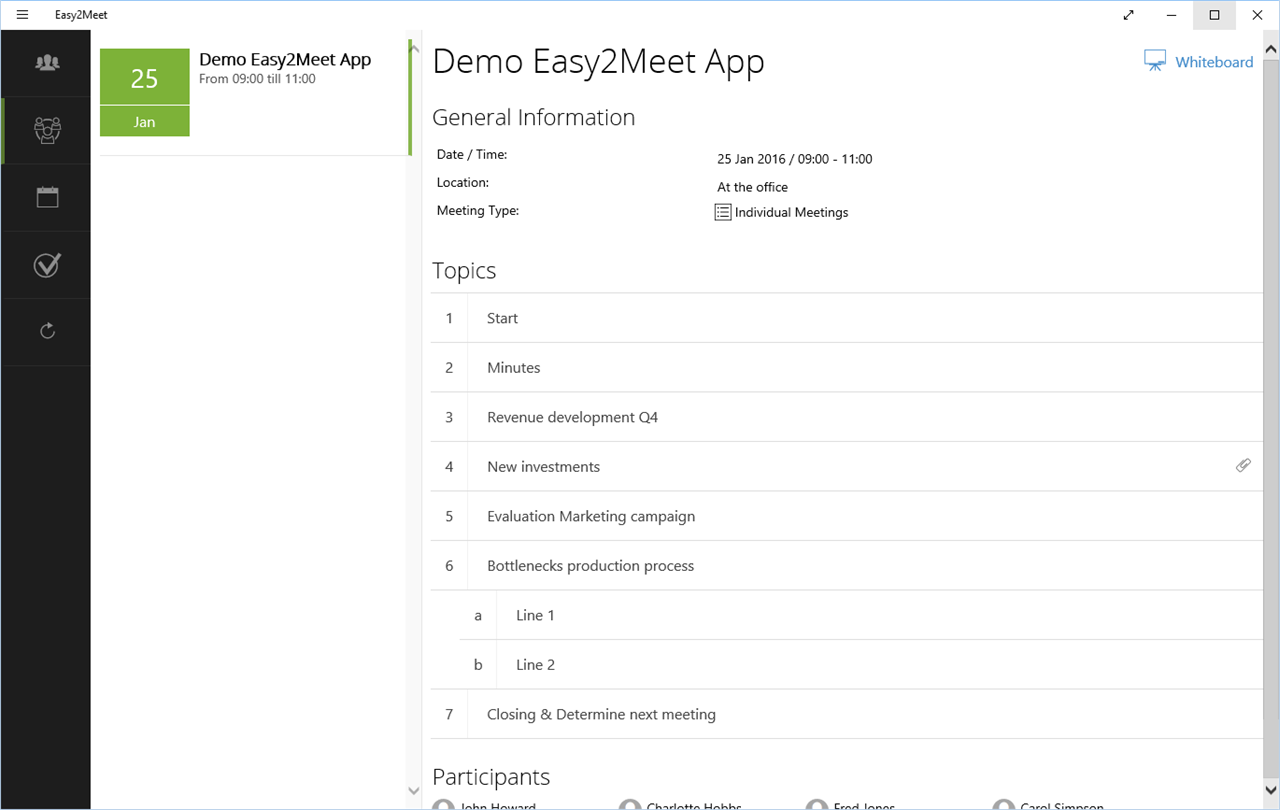Click the Topics heading
Screen dimensions: 1280x810
click(x=464, y=271)
